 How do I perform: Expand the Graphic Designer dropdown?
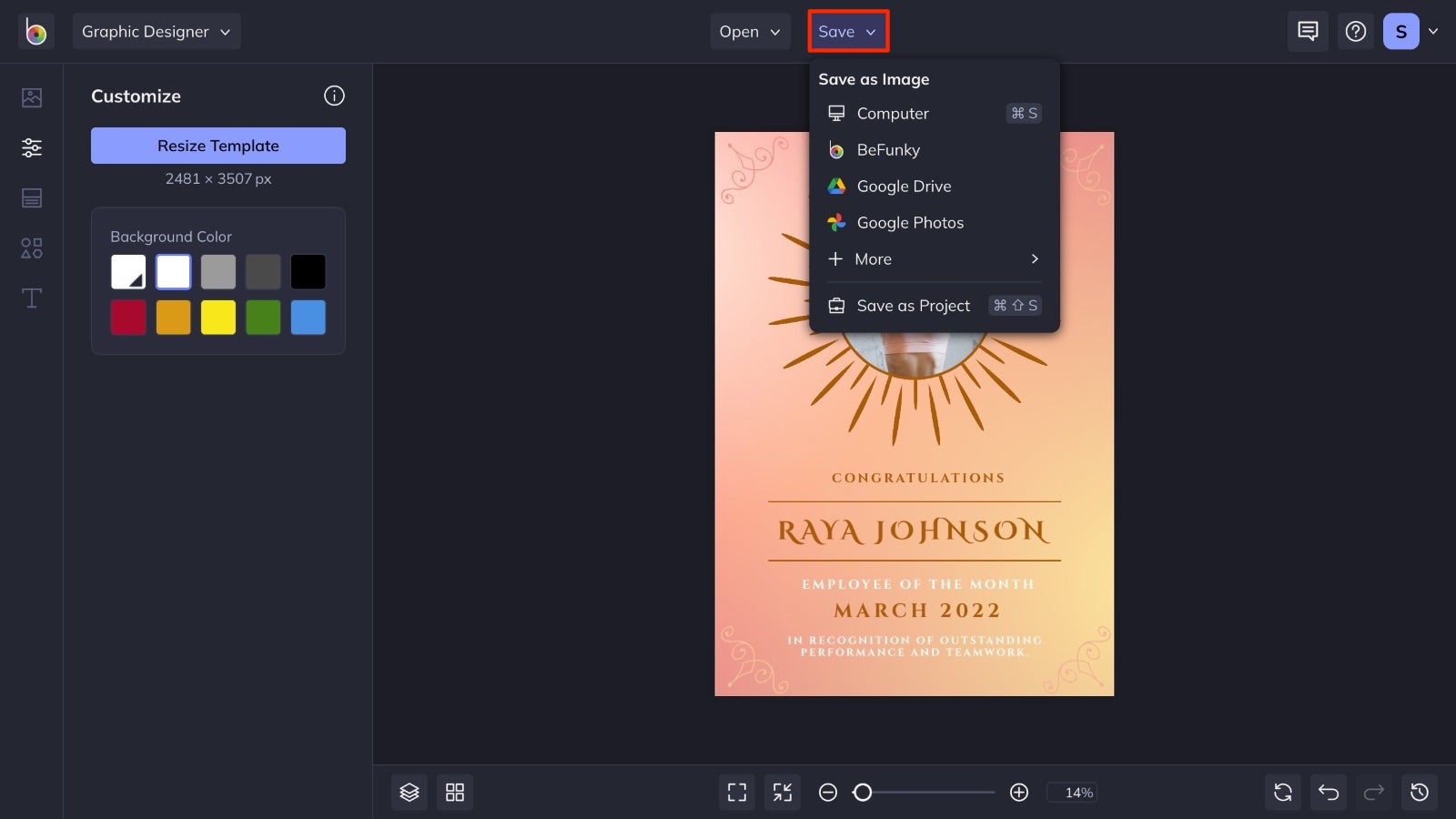pos(157,32)
